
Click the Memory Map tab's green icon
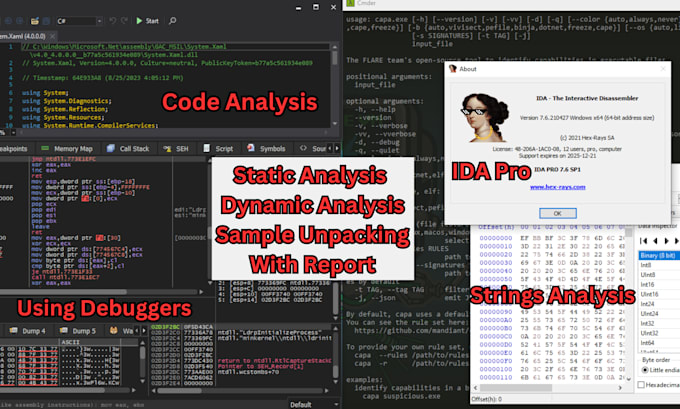[x=45, y=148]
